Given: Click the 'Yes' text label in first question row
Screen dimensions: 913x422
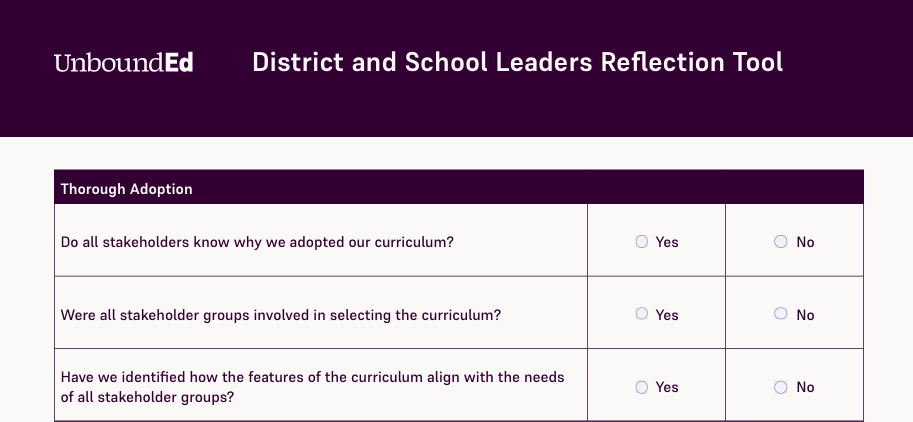Looking at the screenshot, I should tap(667, 242).
